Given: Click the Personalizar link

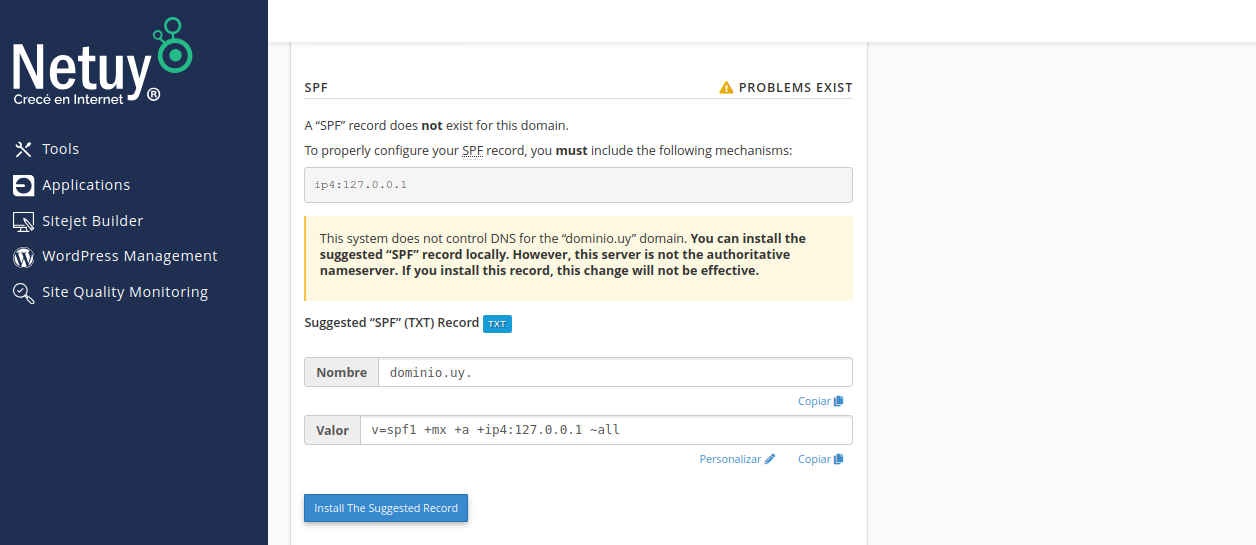Looking at the screenshot, I should pyautogui.click(x=730, y=459).
